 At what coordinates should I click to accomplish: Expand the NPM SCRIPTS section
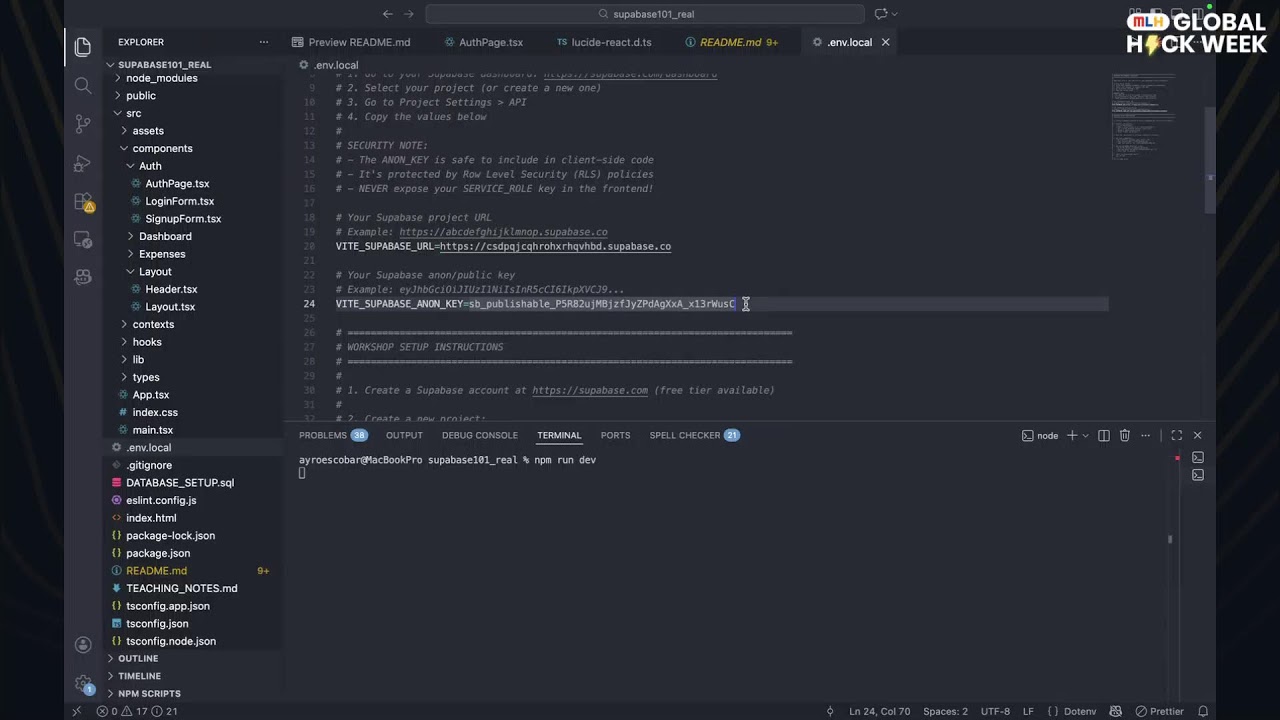149,693
